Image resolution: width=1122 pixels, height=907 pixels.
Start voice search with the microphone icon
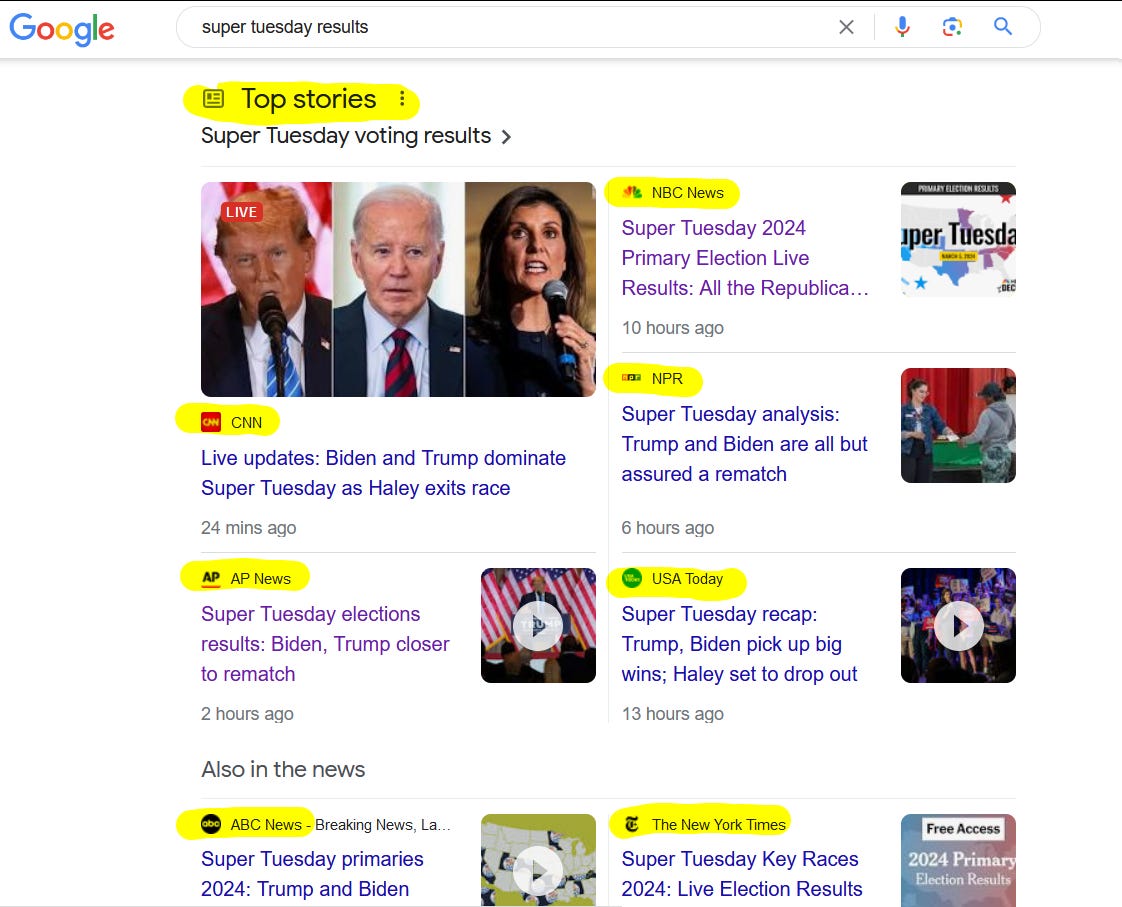click(x=902, y=27)
